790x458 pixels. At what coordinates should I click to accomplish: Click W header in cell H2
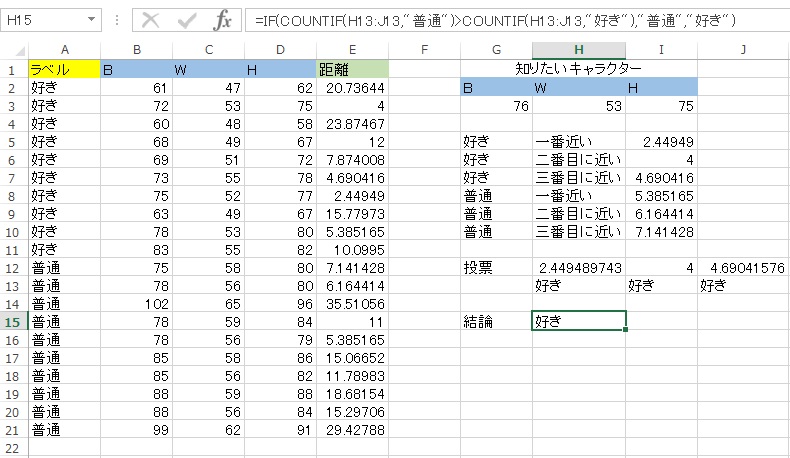point(579,88)
